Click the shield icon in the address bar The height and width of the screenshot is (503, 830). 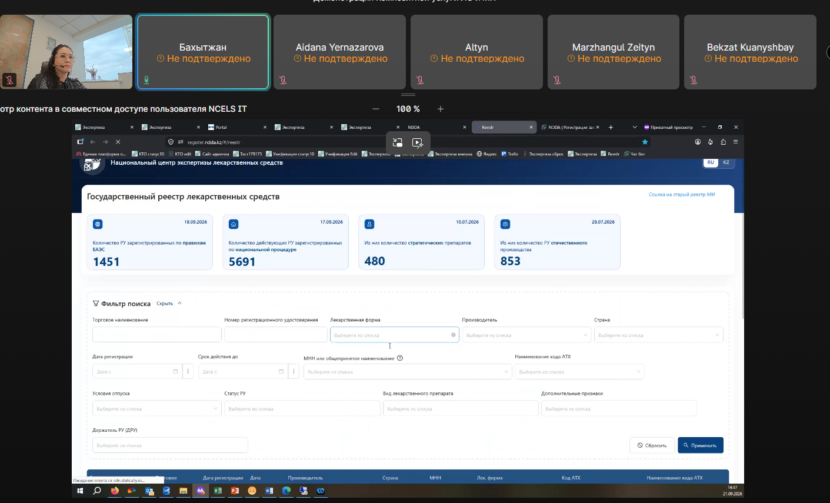[170, 142]
